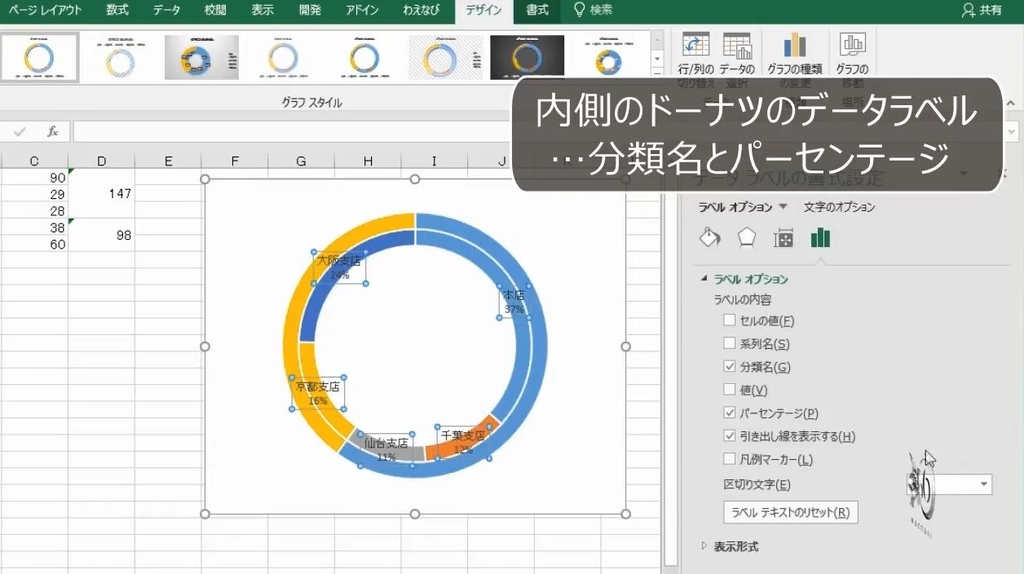Select the 本店 37% data label
1024x574 pixels.
point(514,302)
